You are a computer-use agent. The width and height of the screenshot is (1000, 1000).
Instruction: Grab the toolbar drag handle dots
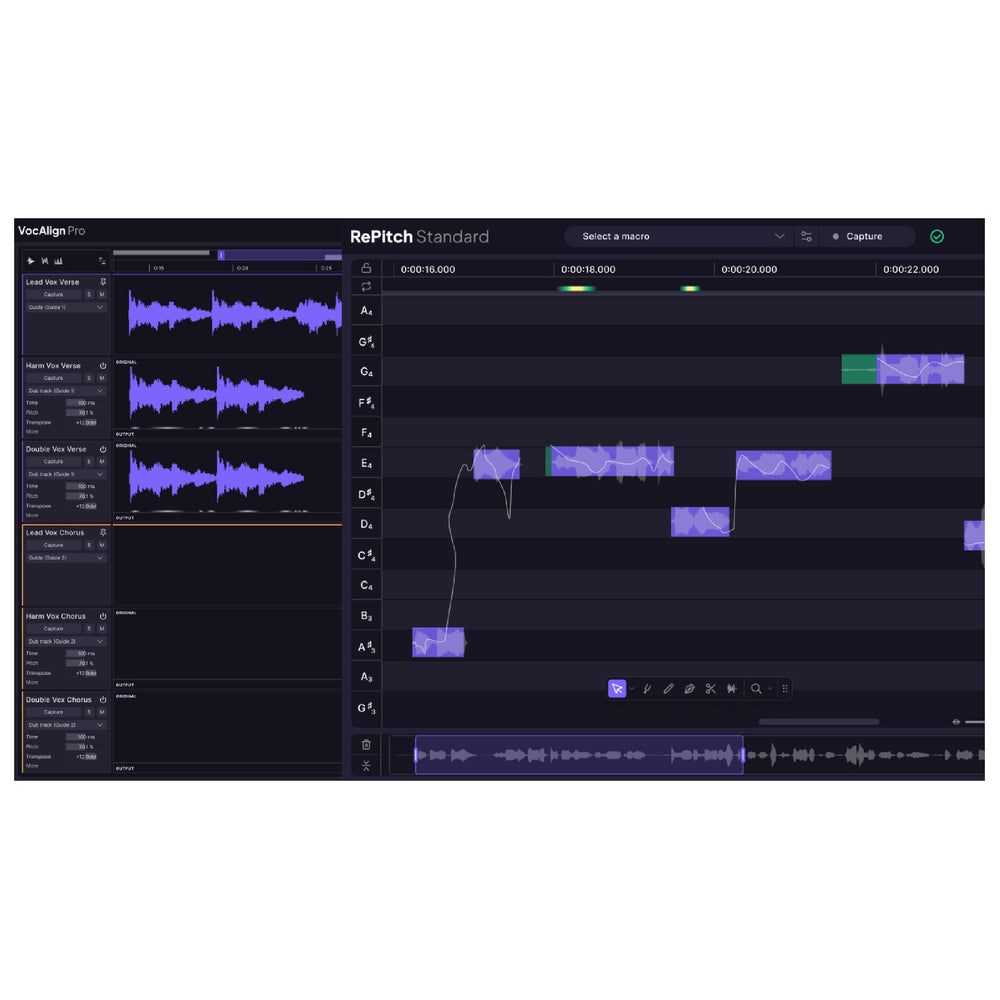[x=785, y=689]
